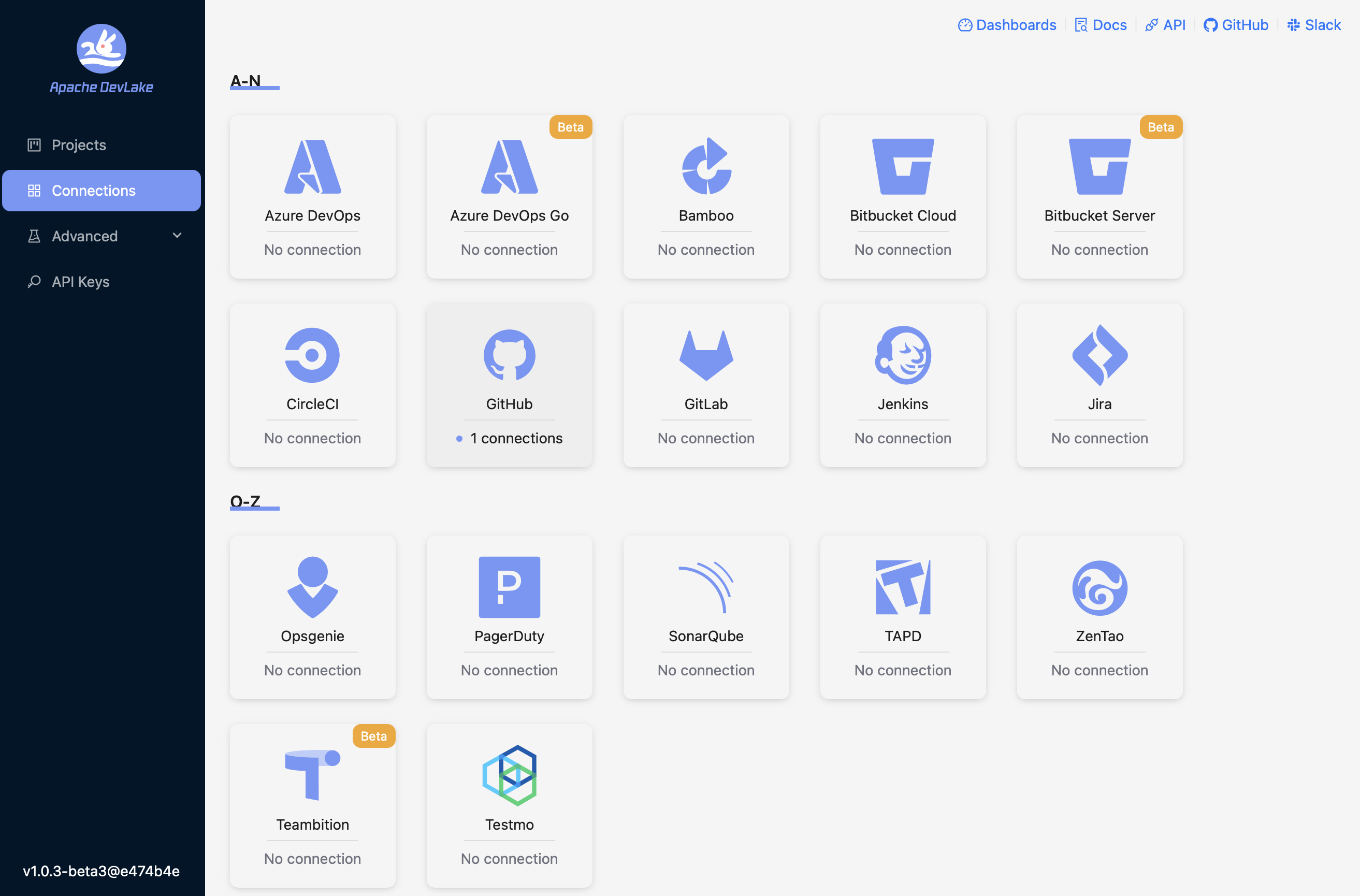
Task: Click the Dashboards gauge icon in header
Action: point(965,25)
